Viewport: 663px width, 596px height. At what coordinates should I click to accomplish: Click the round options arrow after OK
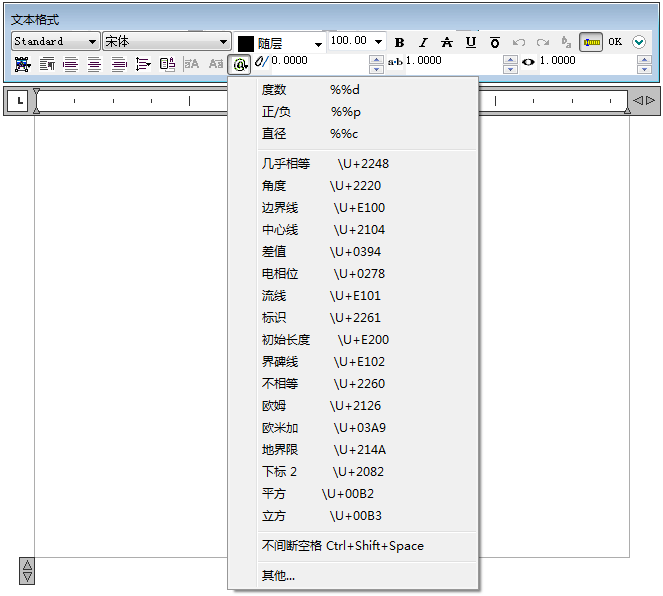pos(639,42)
